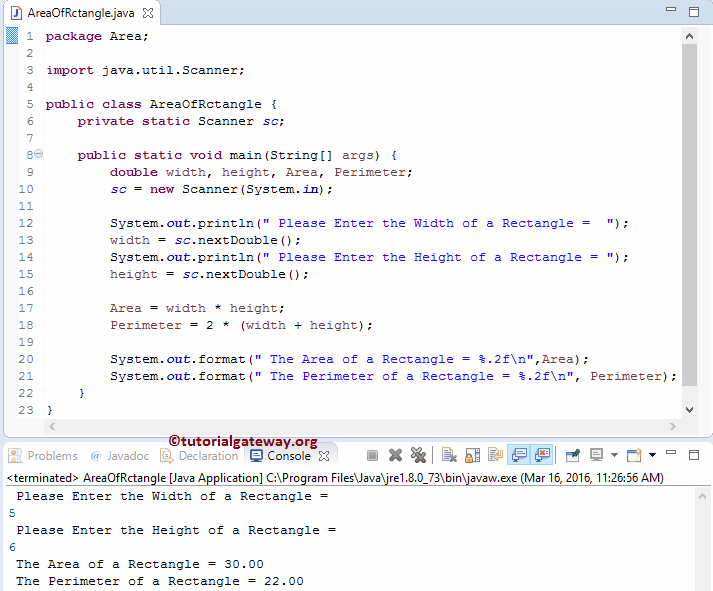Minimize the editor area
Image resolution: width=713 pixels, height=591 pixels.
click(671, 9)
